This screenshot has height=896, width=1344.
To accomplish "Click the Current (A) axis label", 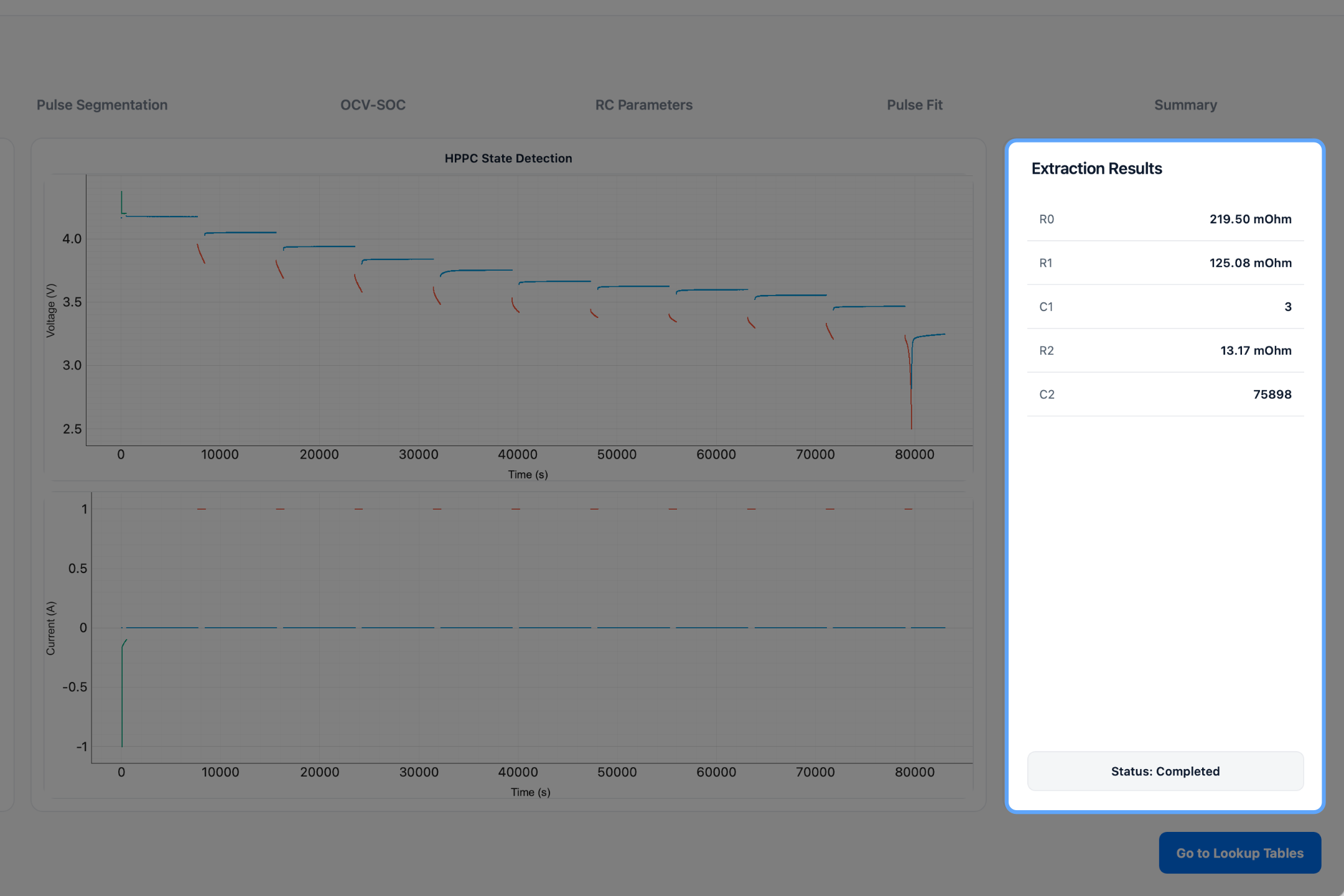I will 51,628.
